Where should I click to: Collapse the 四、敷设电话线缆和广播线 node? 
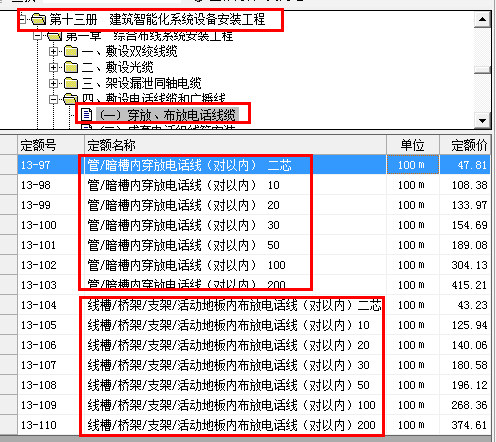click(x=53, y=99)
